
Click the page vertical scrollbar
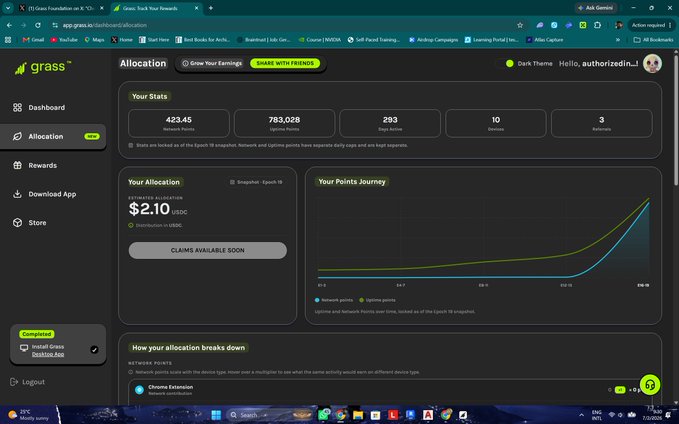pos(676,119)
